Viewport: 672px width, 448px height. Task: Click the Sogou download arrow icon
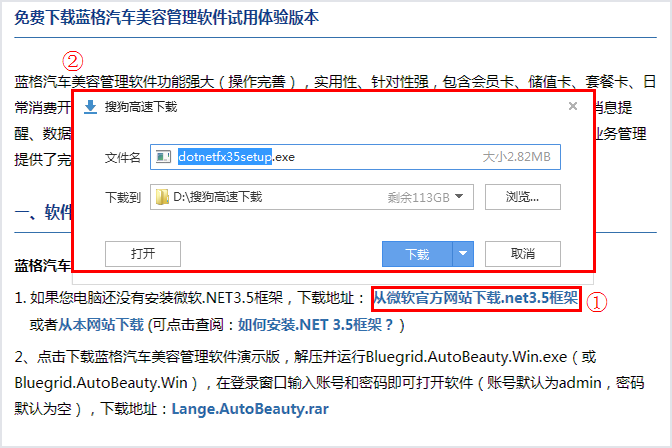click(x=91, y=104)
